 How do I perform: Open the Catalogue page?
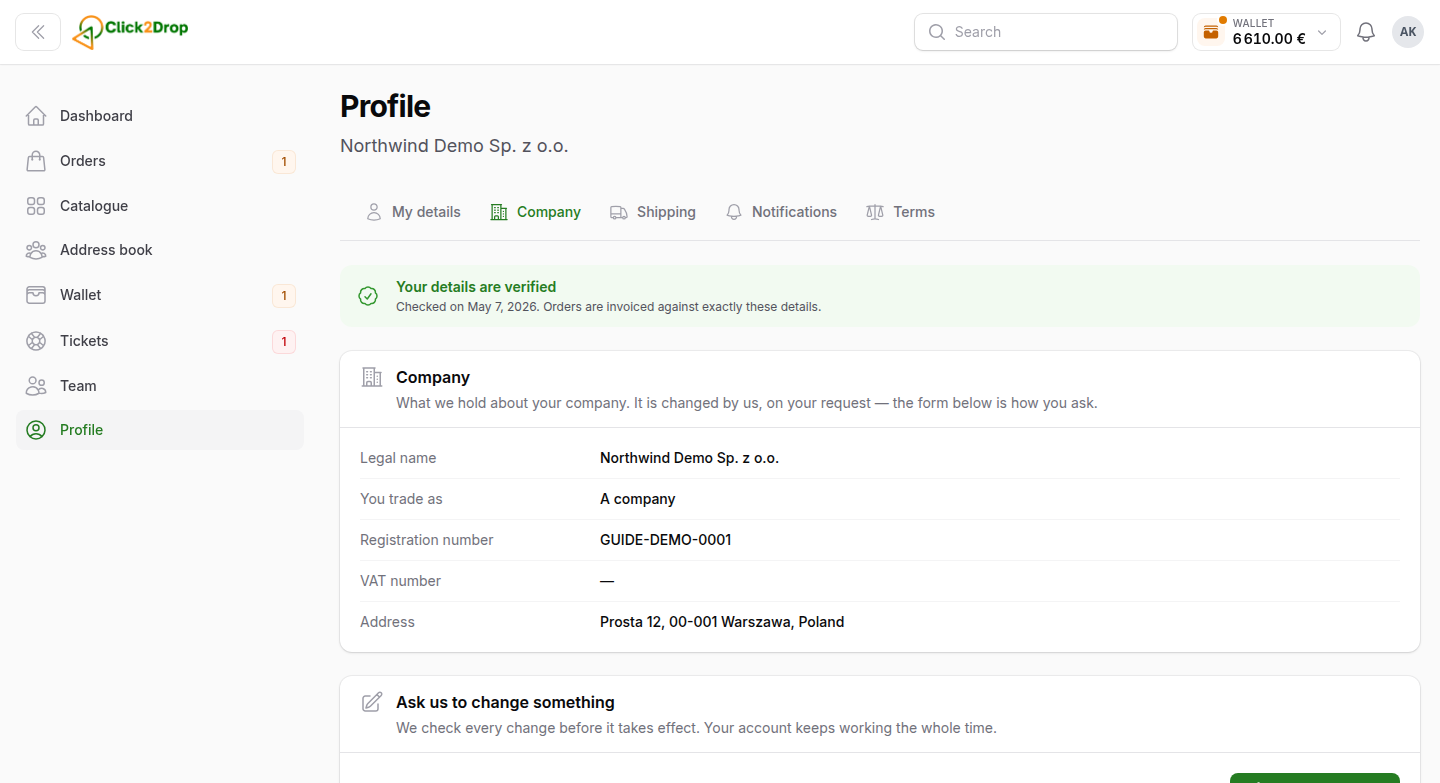point(160,206)
